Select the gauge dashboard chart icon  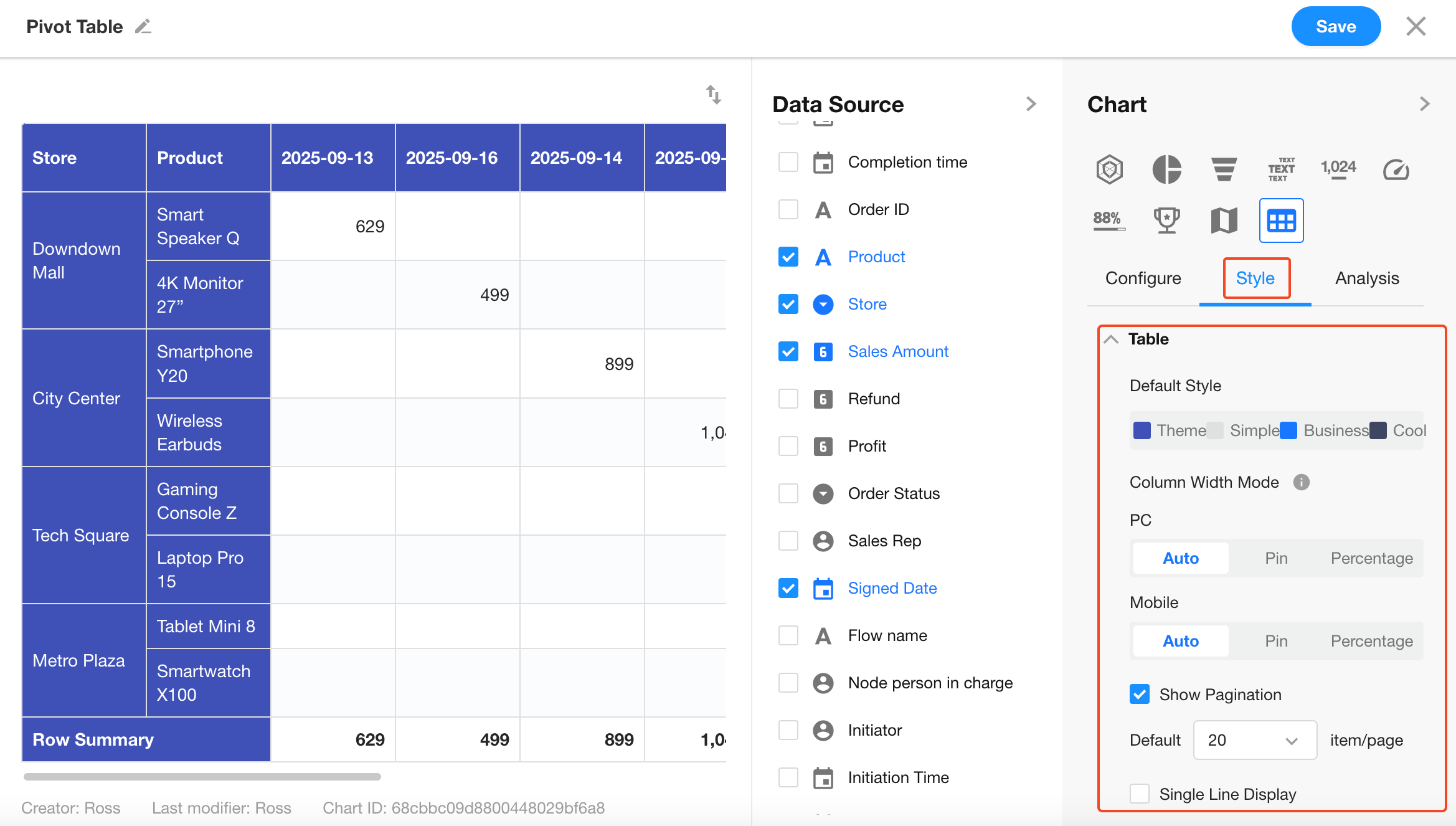pos(1396,169)
